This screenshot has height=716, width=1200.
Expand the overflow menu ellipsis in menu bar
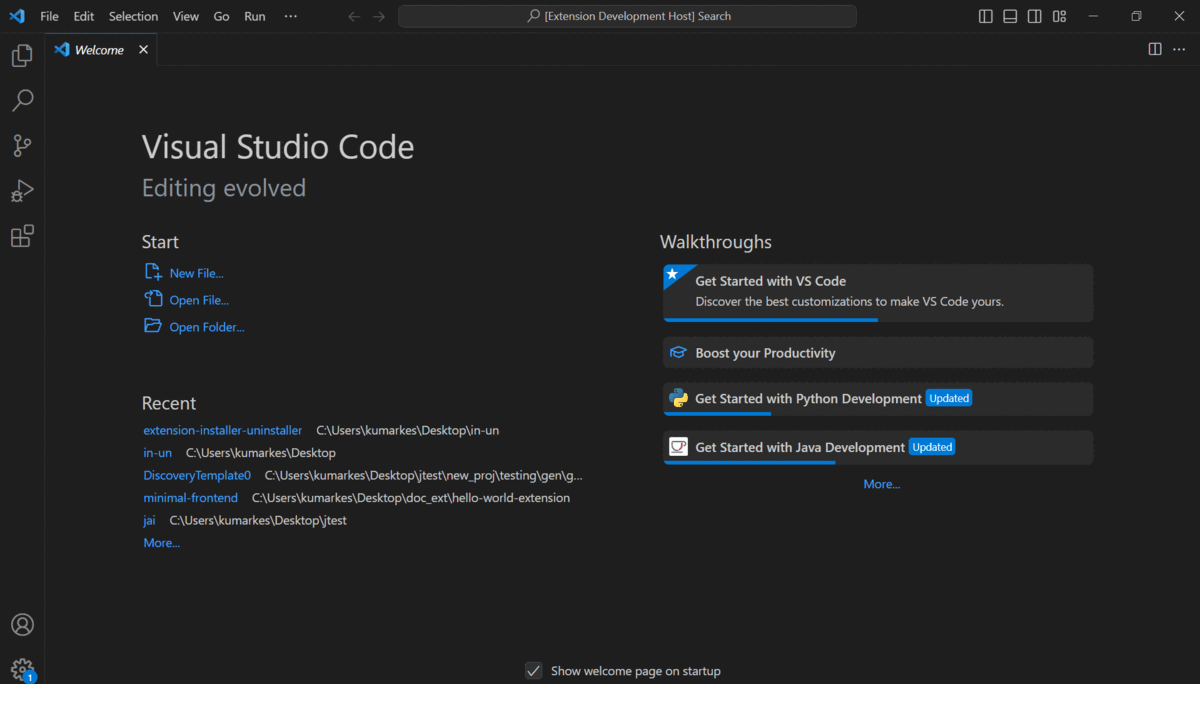291,16
